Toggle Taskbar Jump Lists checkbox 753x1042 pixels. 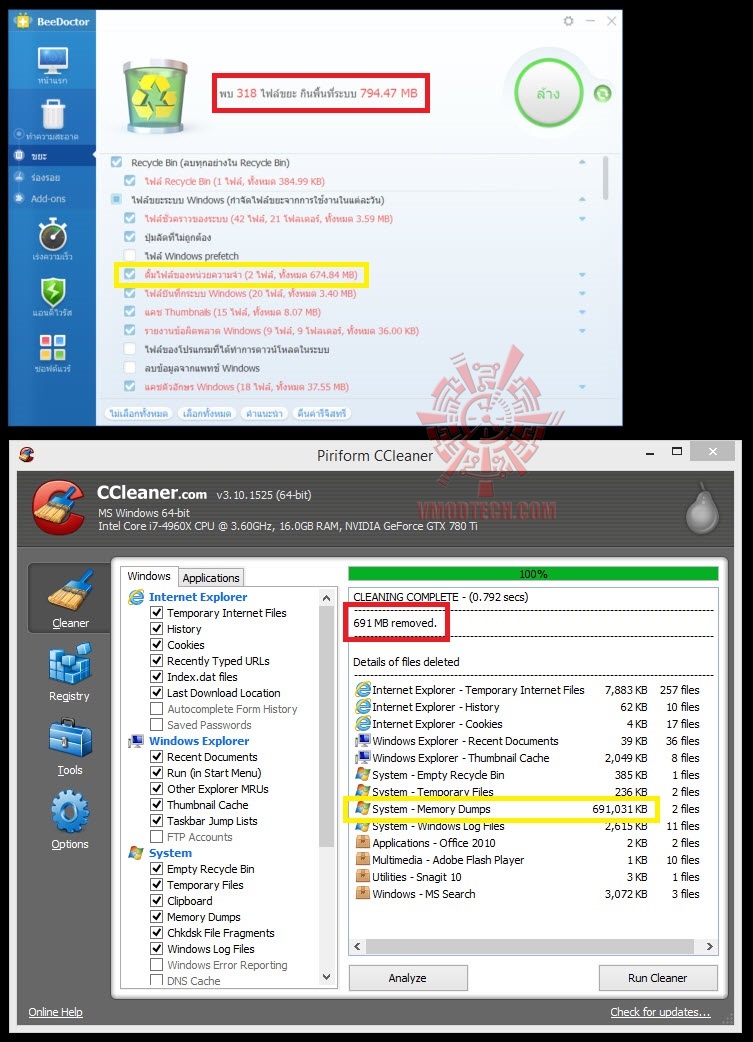click(157, 821)
